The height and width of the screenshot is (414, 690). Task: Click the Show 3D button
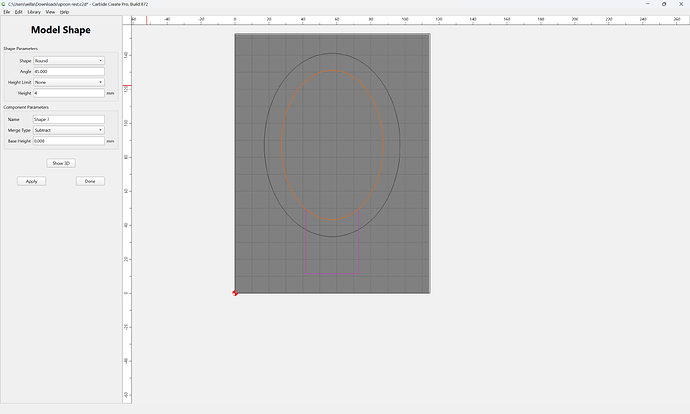click(x=61, y=163)
